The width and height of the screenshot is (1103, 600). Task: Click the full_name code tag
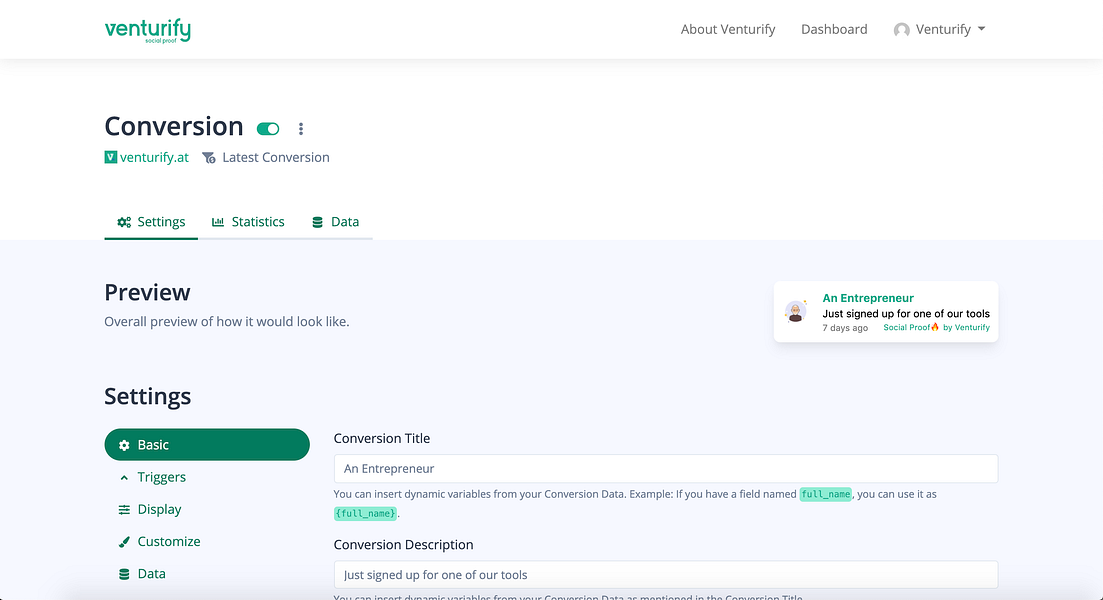click(x=825, y=494)
